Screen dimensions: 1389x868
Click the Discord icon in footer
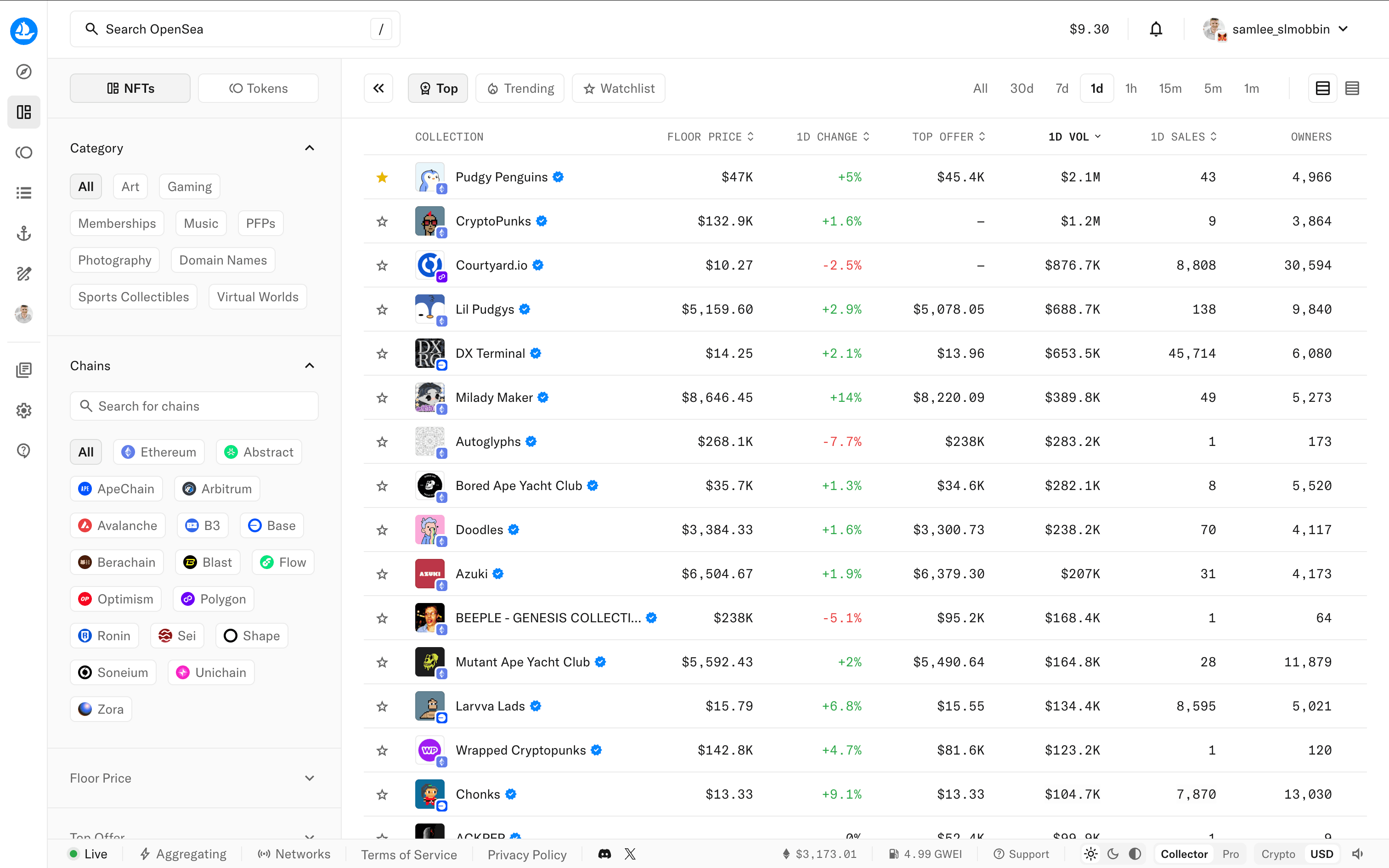pos(604,854)
